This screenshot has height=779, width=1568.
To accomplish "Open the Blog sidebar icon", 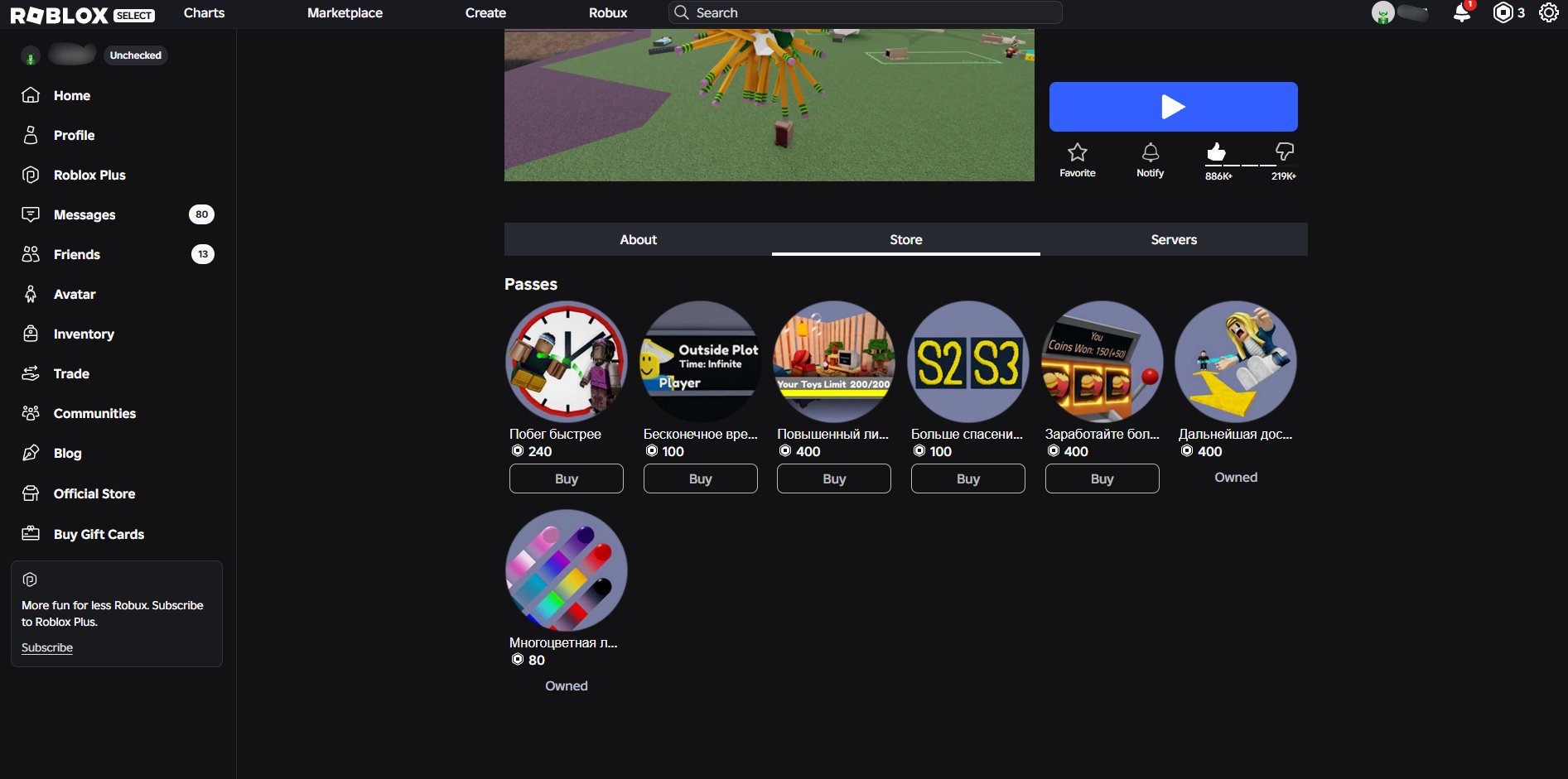I will coord(31,453).
